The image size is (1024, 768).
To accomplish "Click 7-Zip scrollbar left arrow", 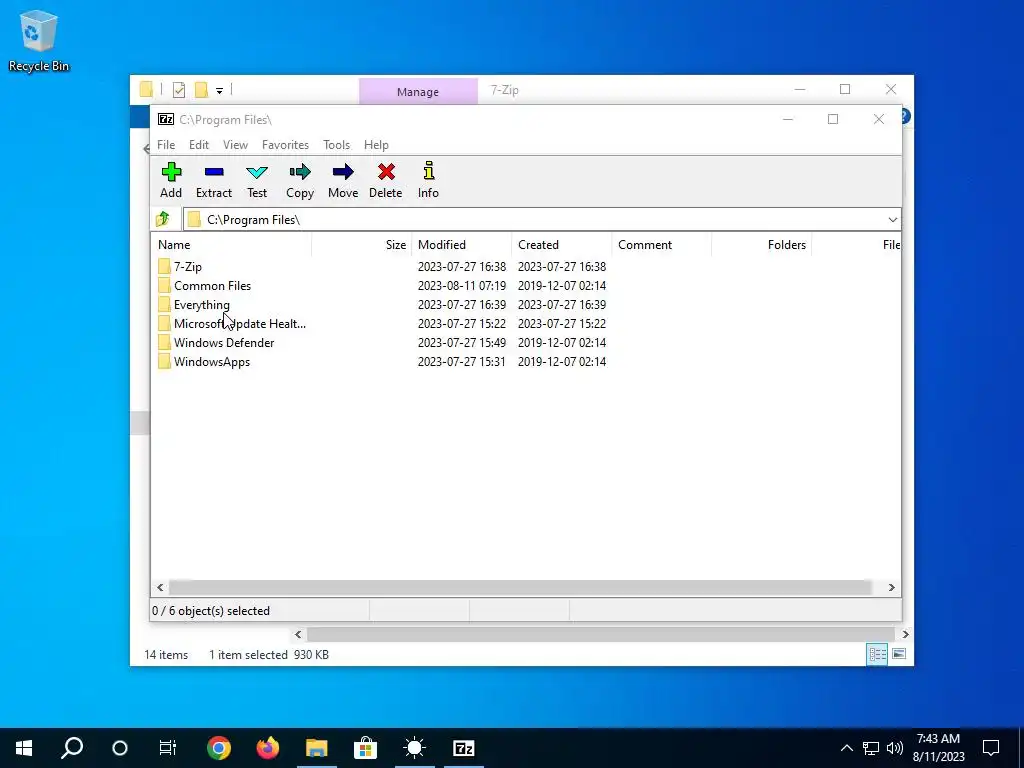I will click(160, 587).
